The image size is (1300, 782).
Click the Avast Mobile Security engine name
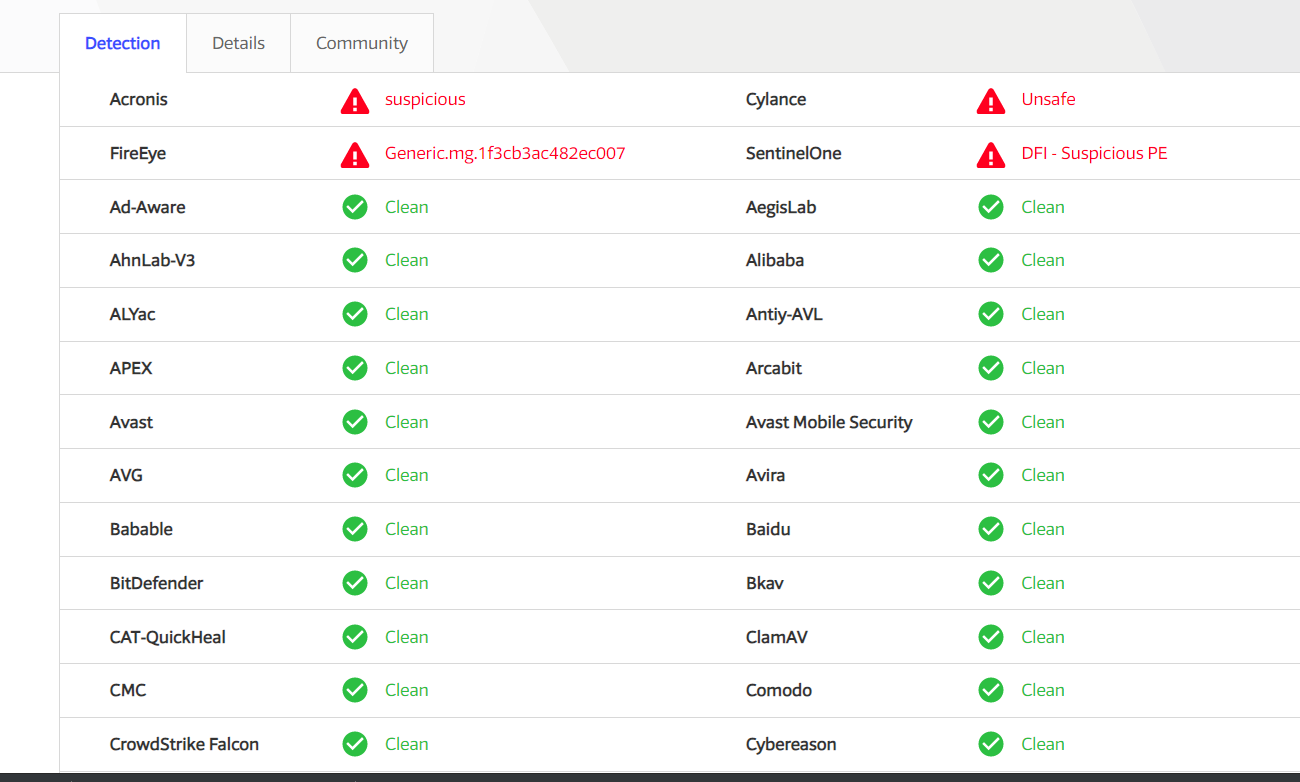coord(829,422)
